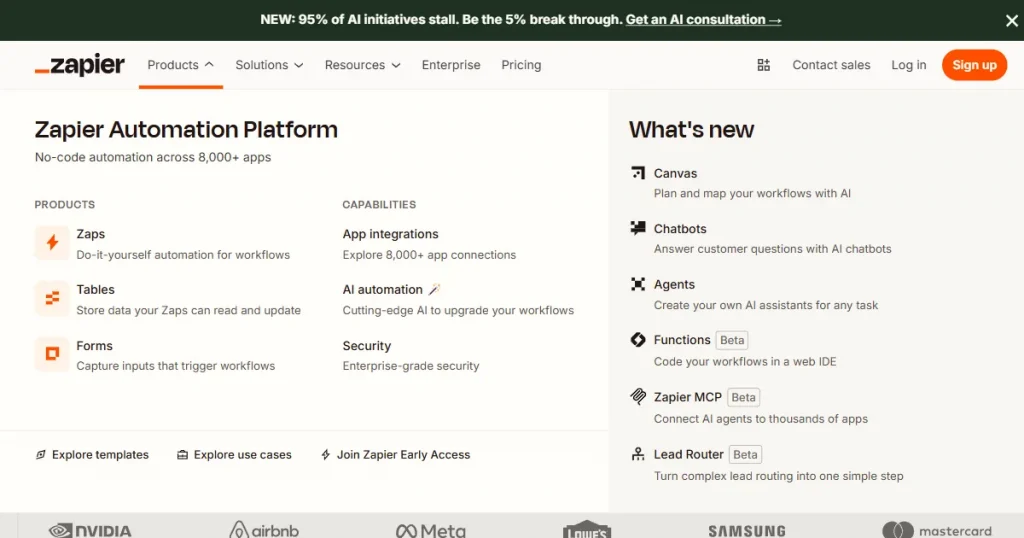This screenshot has height=538, width=1024.
Task: Click 'Capture inputs that trigger workflows' text
Action: (x=176, y=366)
